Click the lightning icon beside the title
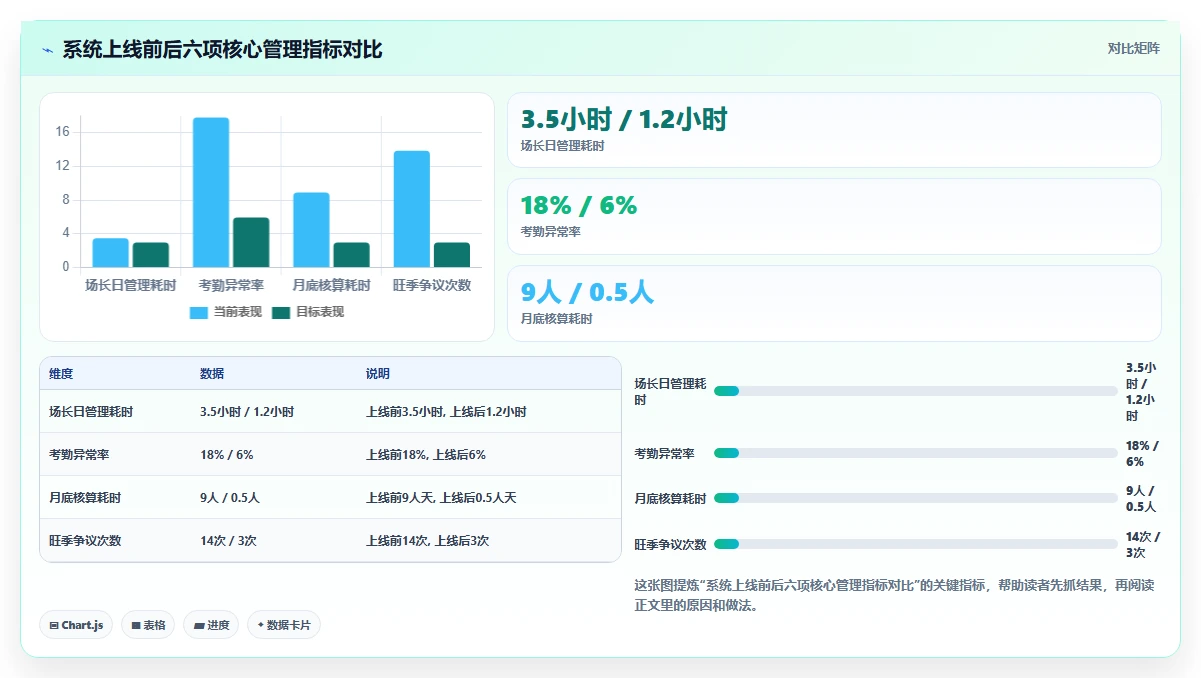Viewport: 1201px width, 678px height. tap(47, 50)
